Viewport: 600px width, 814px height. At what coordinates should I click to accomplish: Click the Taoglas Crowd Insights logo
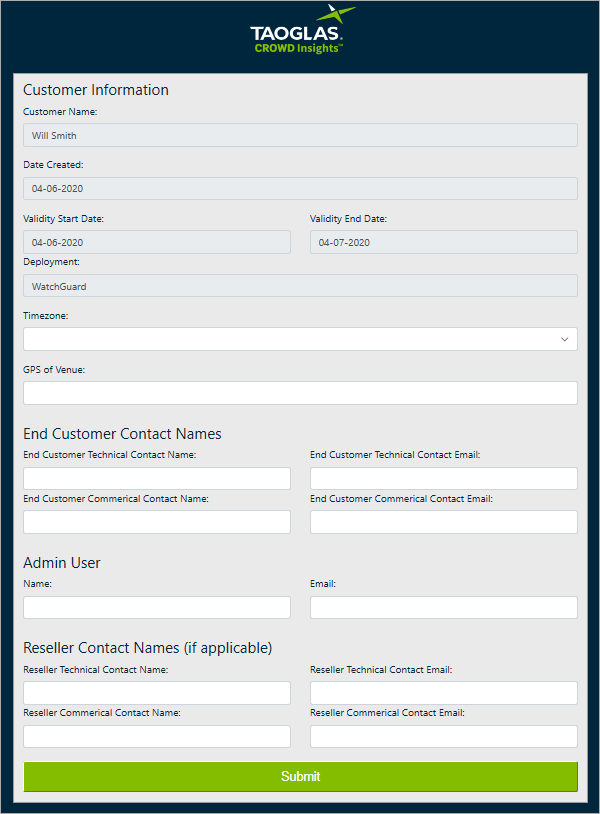(x=300, y=30)
